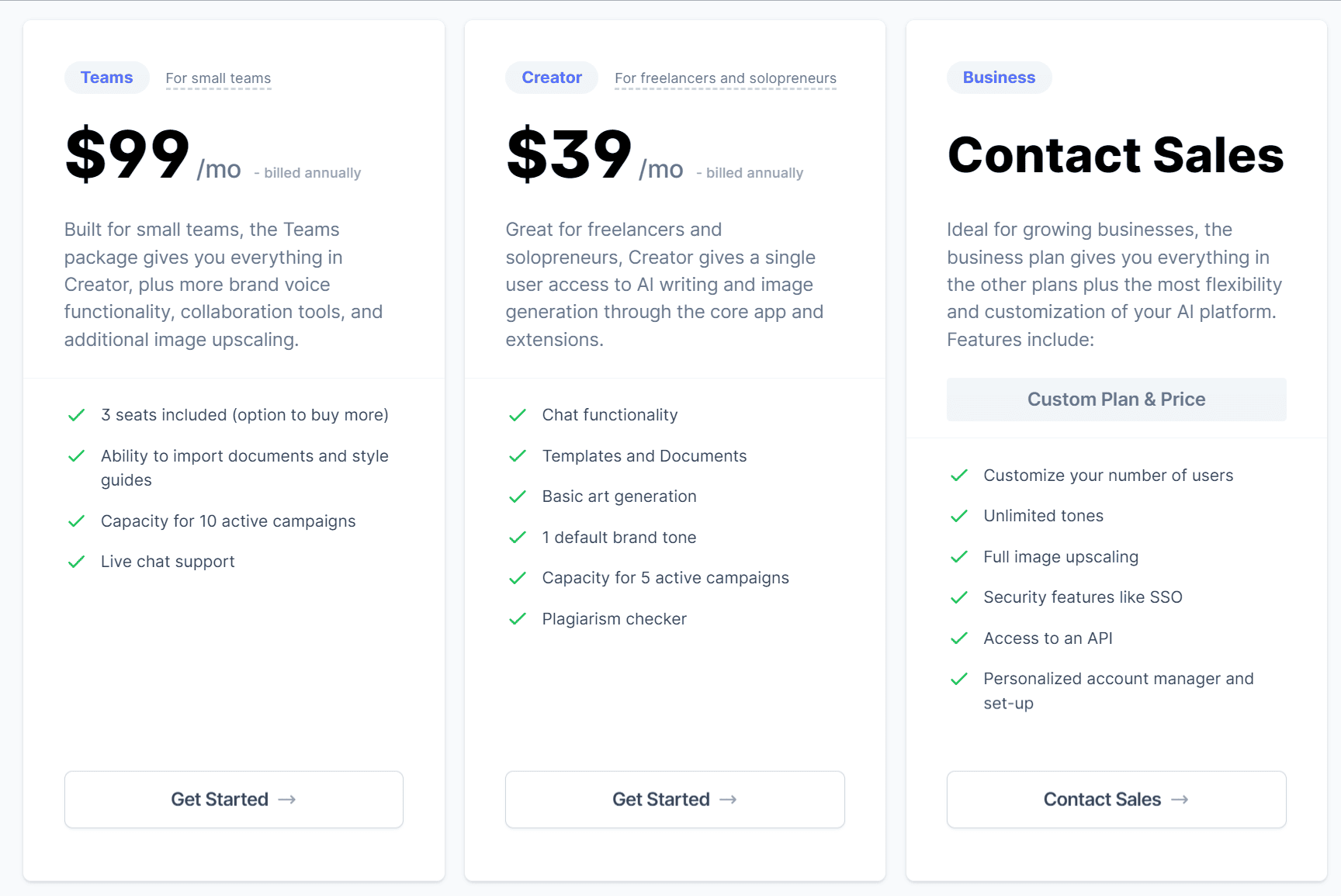Select the Business plan badge
Image resolution: width=1341 pixels, height=896 pixels.
pyautogui.click(x=999, y=78)
